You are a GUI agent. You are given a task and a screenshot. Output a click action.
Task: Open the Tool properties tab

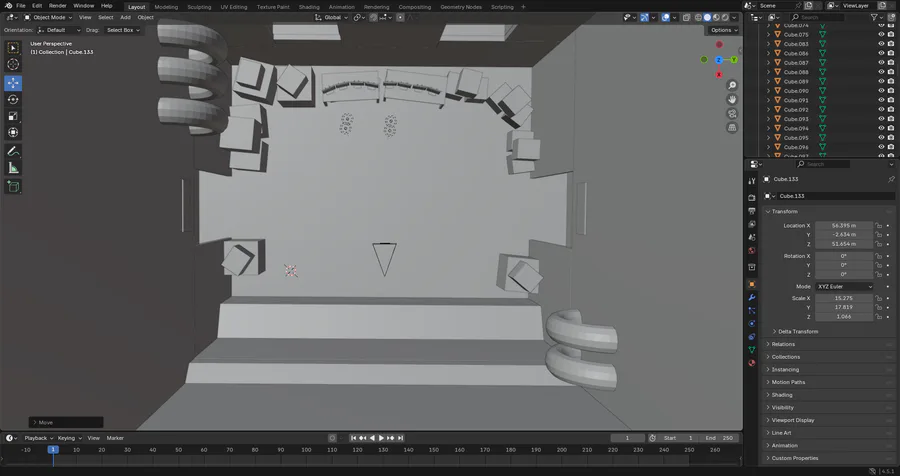(x=752, y=181)
